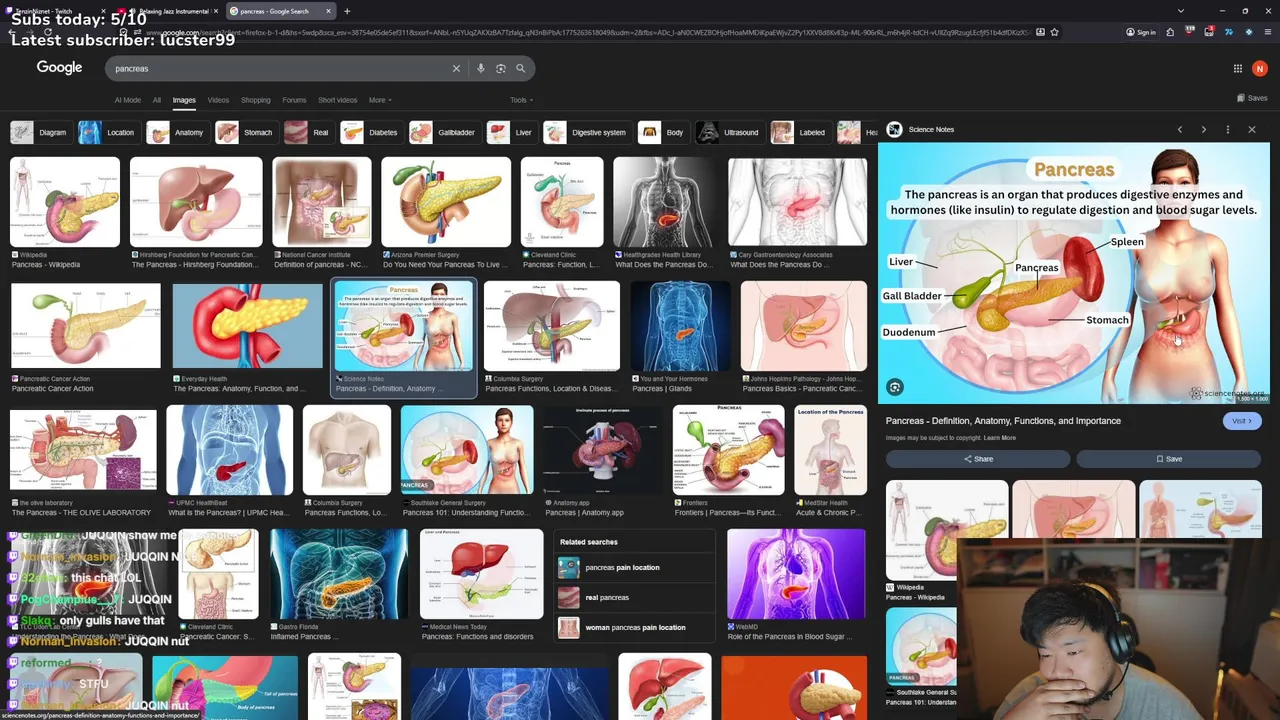Expand the More search categories menu
Viewport: 1280px width, 720px height.
point(380,100)
